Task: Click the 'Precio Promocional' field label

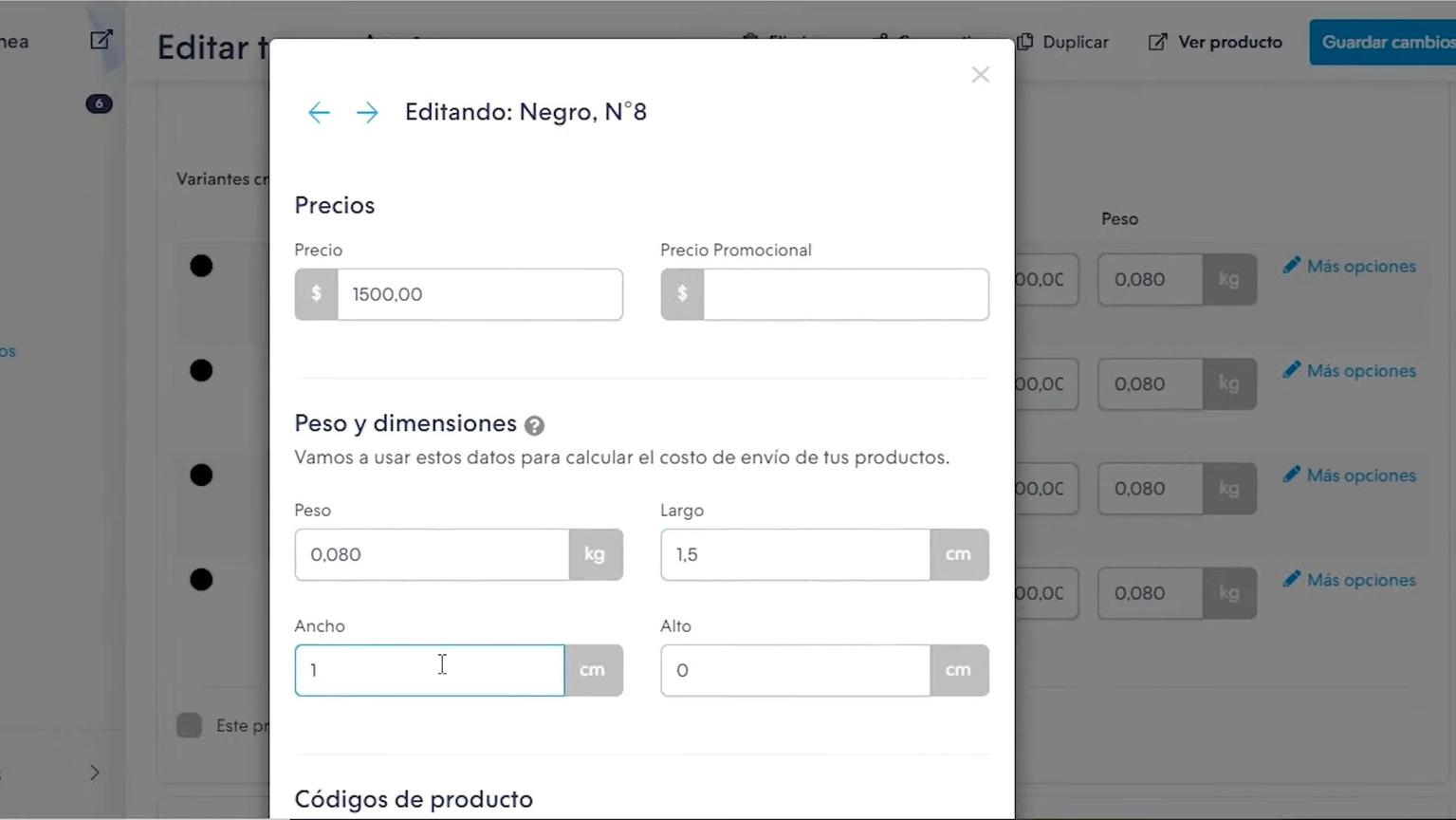Action: point(736,251)
